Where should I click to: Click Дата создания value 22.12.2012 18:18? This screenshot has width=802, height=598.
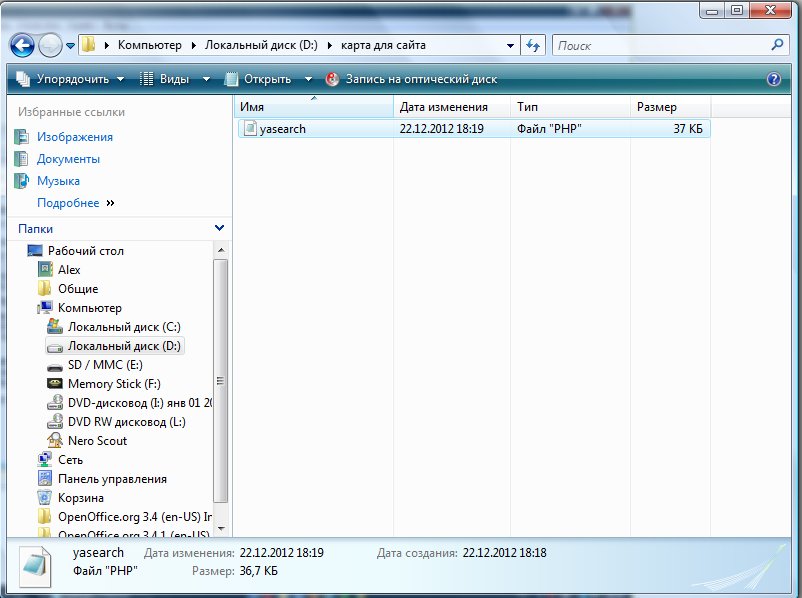[504, 553]
